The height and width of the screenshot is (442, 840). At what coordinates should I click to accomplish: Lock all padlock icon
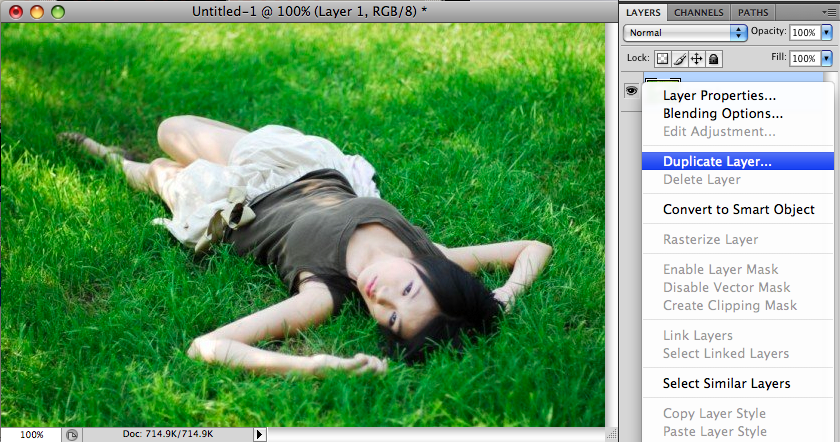click(714, 58)
